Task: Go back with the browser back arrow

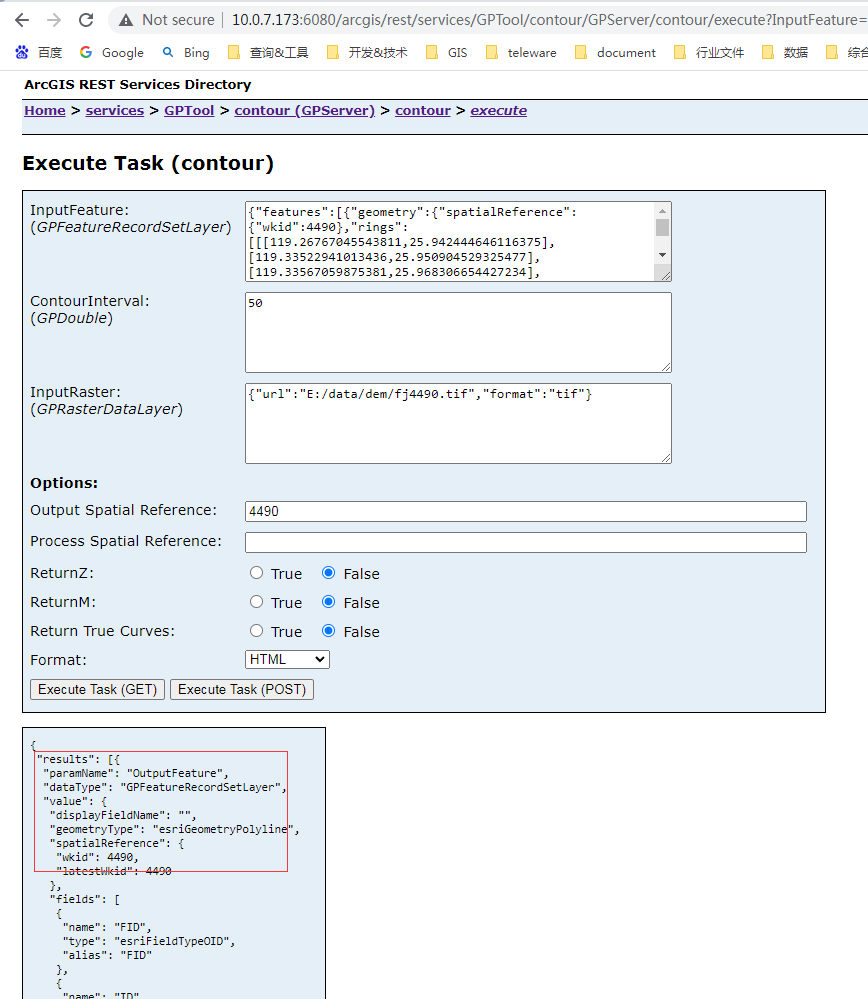Action: click(22, 20)
